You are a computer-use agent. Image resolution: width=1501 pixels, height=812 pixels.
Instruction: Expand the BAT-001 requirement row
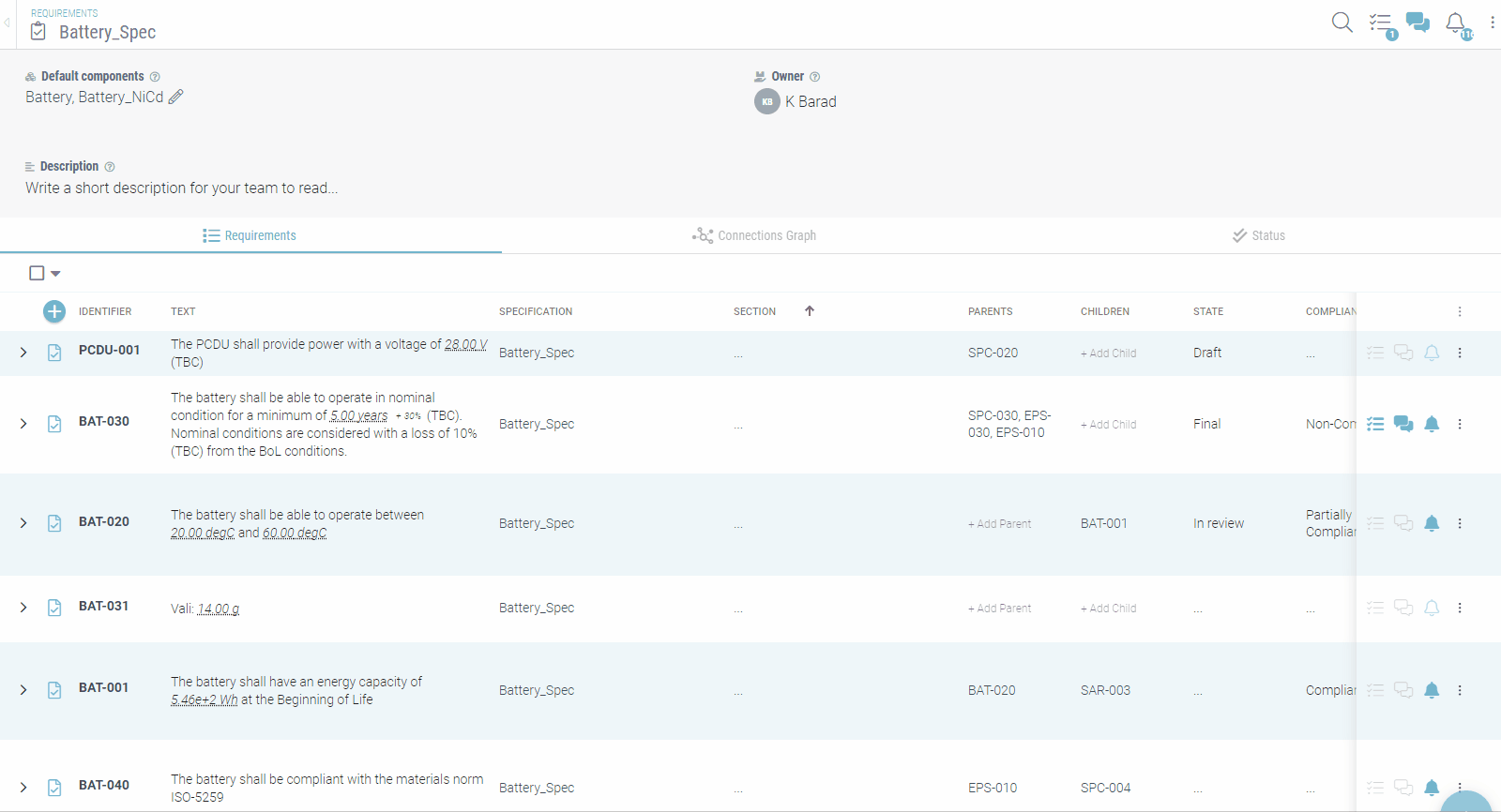pyautogui.click(x=23, y=690)
